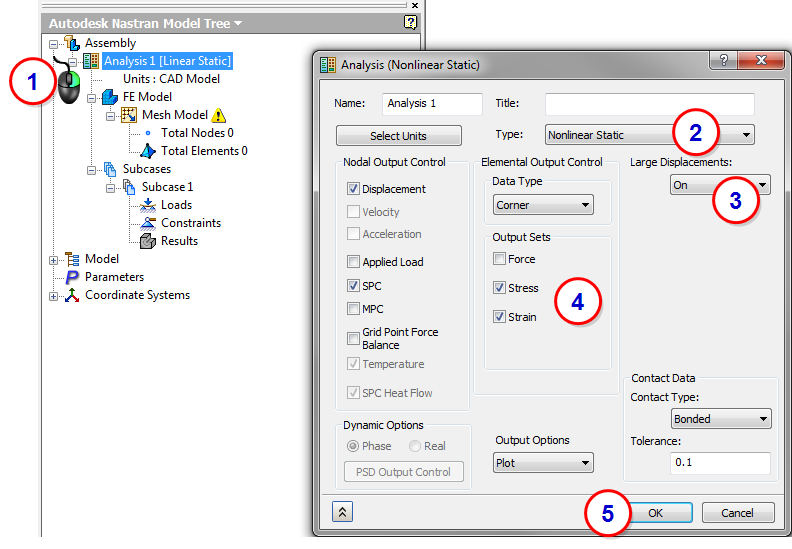Click the Loads icon in tree

click(148, 205)
